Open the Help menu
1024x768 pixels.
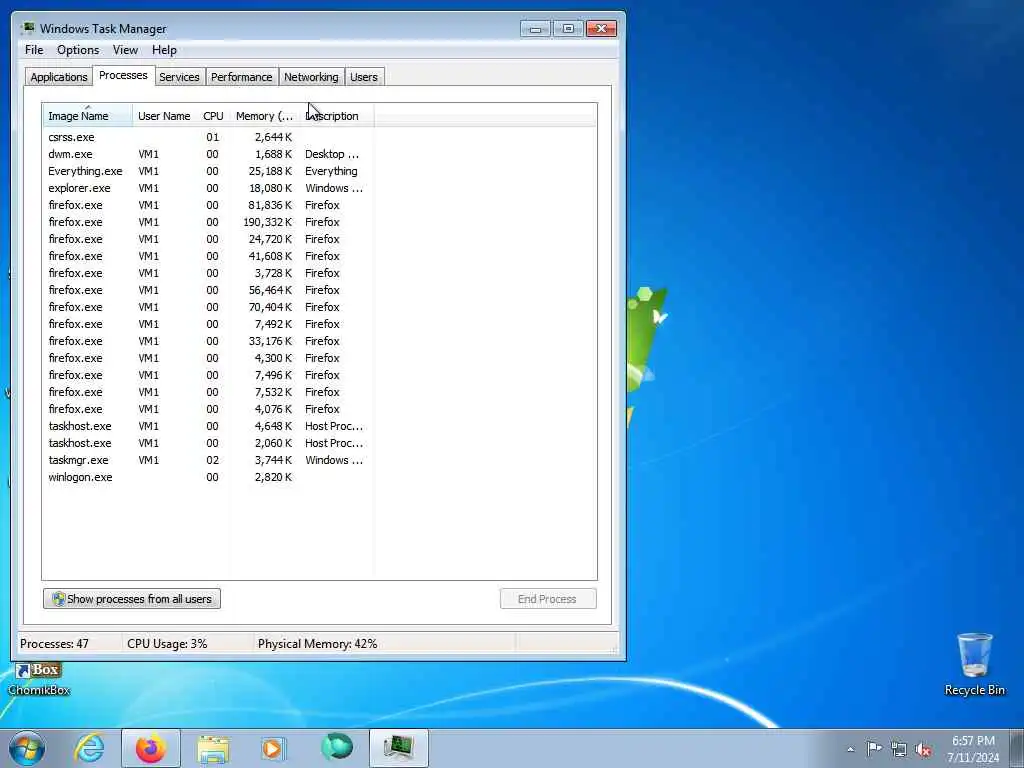tap(164, 50)
